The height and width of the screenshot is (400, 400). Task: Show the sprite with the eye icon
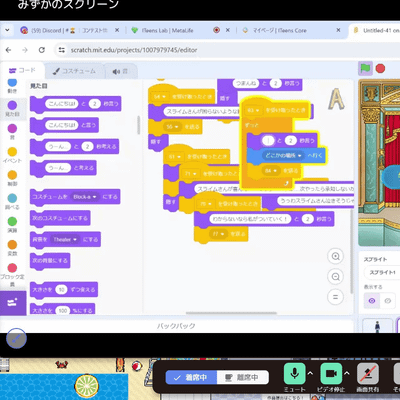[372, 301]
